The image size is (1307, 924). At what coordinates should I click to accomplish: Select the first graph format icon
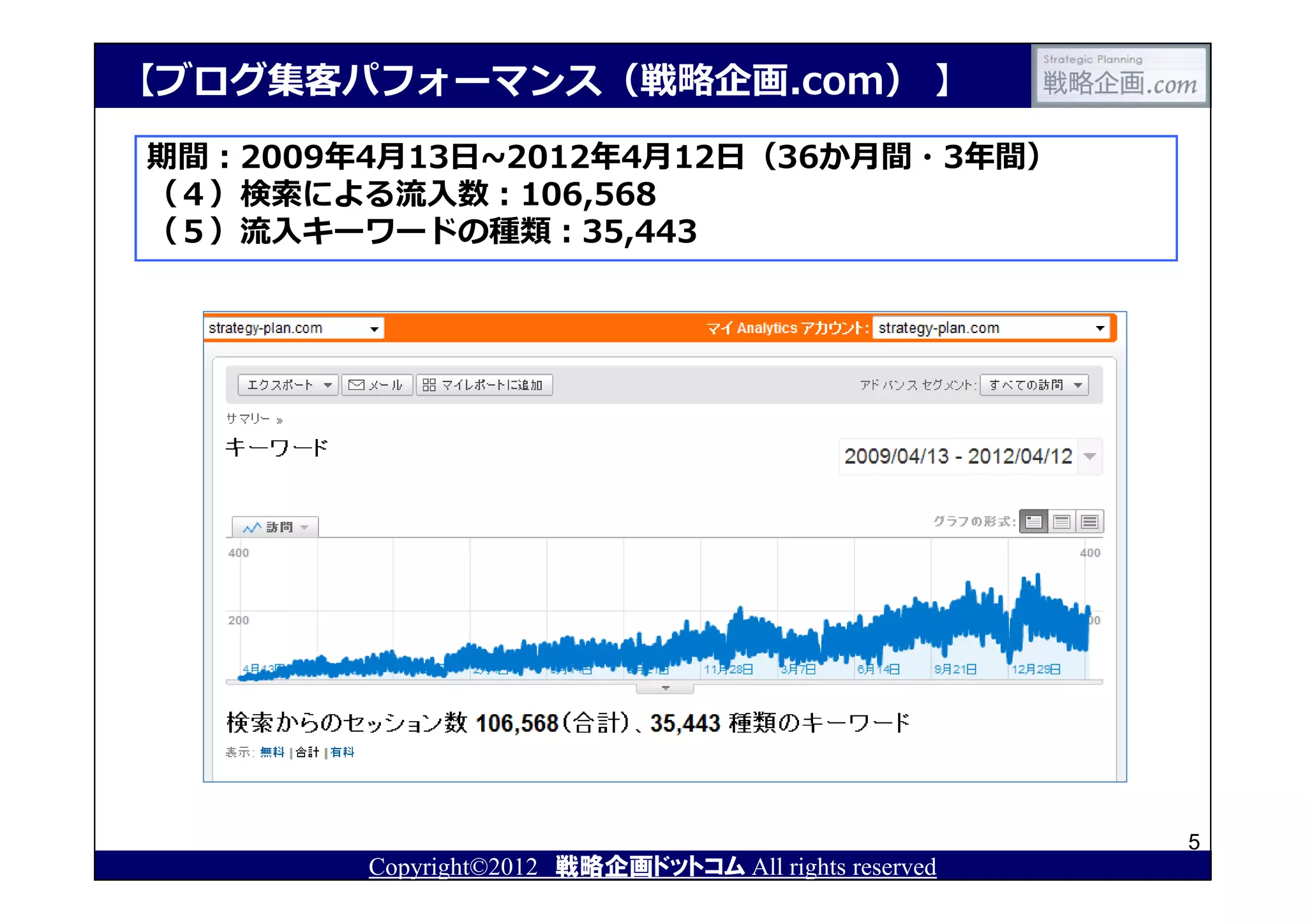1034,521
